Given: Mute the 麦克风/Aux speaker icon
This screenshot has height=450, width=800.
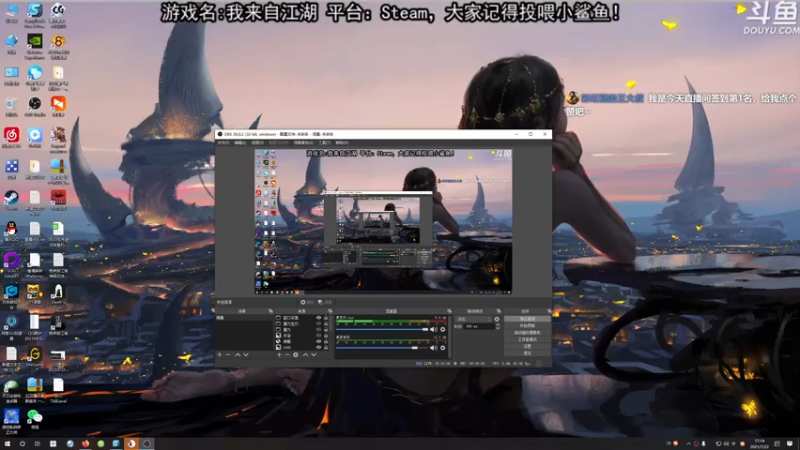Looking at the screenshot, I should (434, 330).
